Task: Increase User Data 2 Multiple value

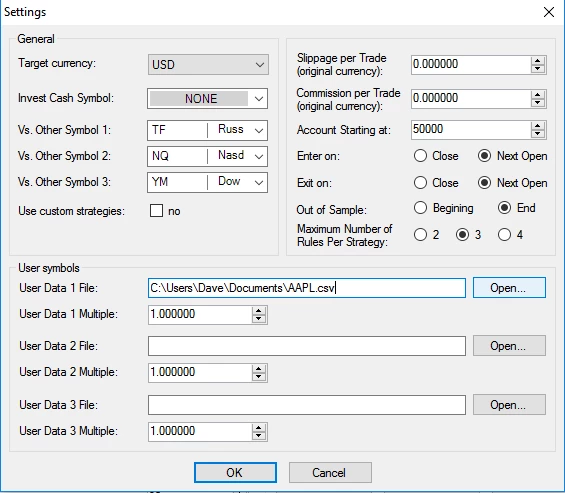Action: pyautogui.click(x=258, y=369)
